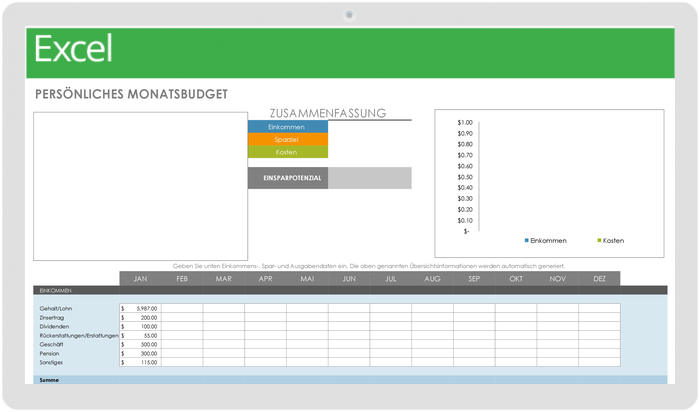Select the APR column header
The width and height of the screenshot is (700, 412).
click(x=265, y=279)
